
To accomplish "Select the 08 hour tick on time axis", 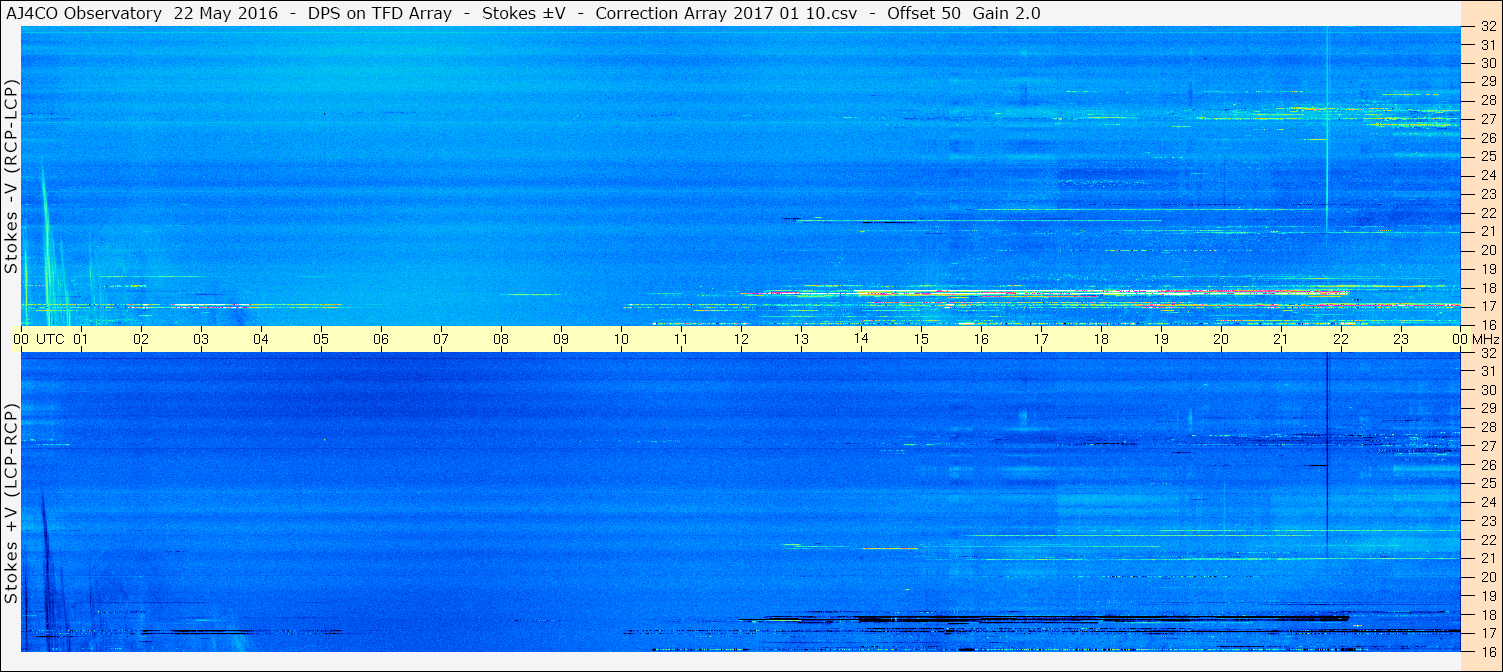I will point(501,339).
